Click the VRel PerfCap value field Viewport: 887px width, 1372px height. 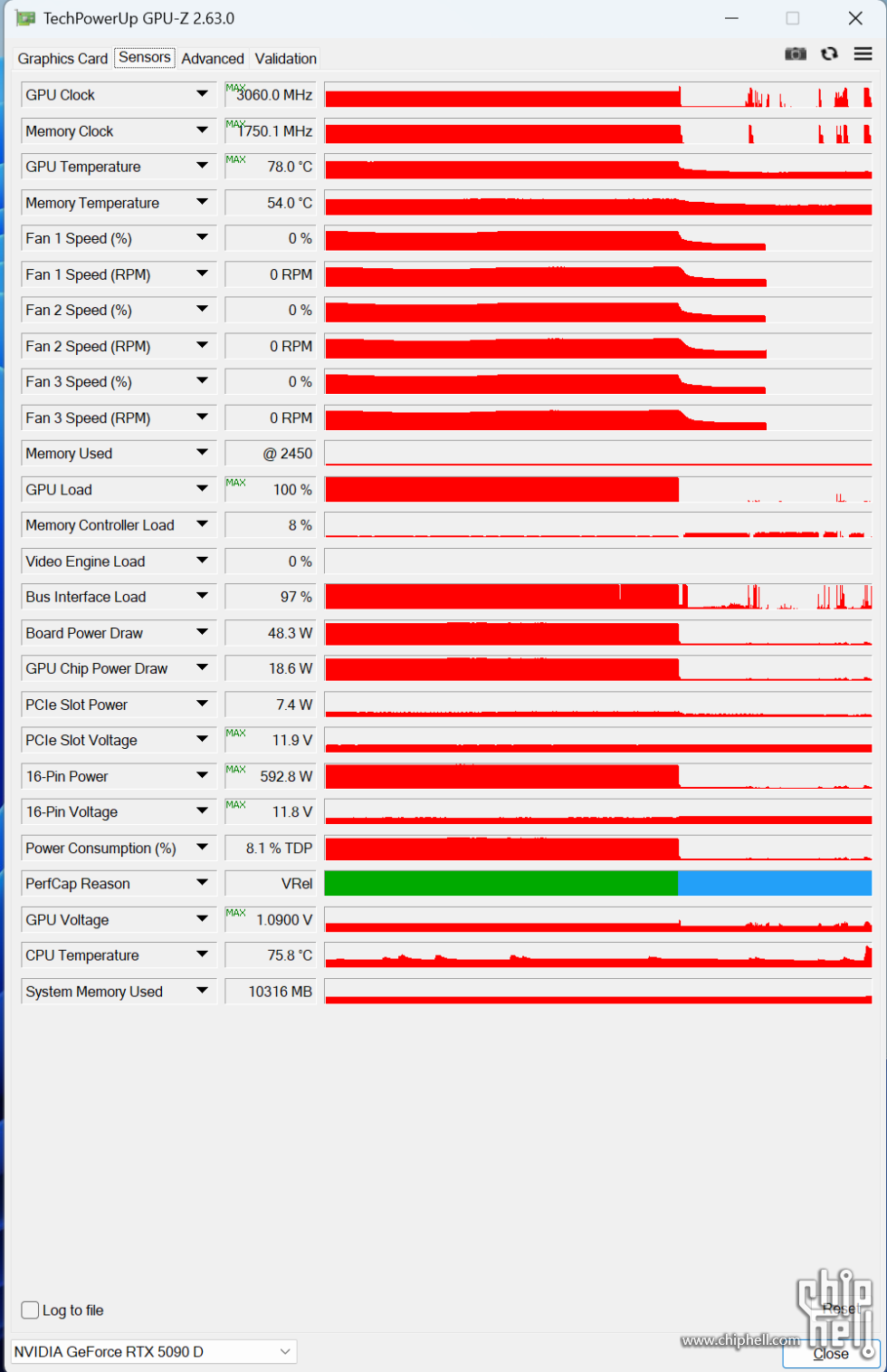click(x=270, y=884)
